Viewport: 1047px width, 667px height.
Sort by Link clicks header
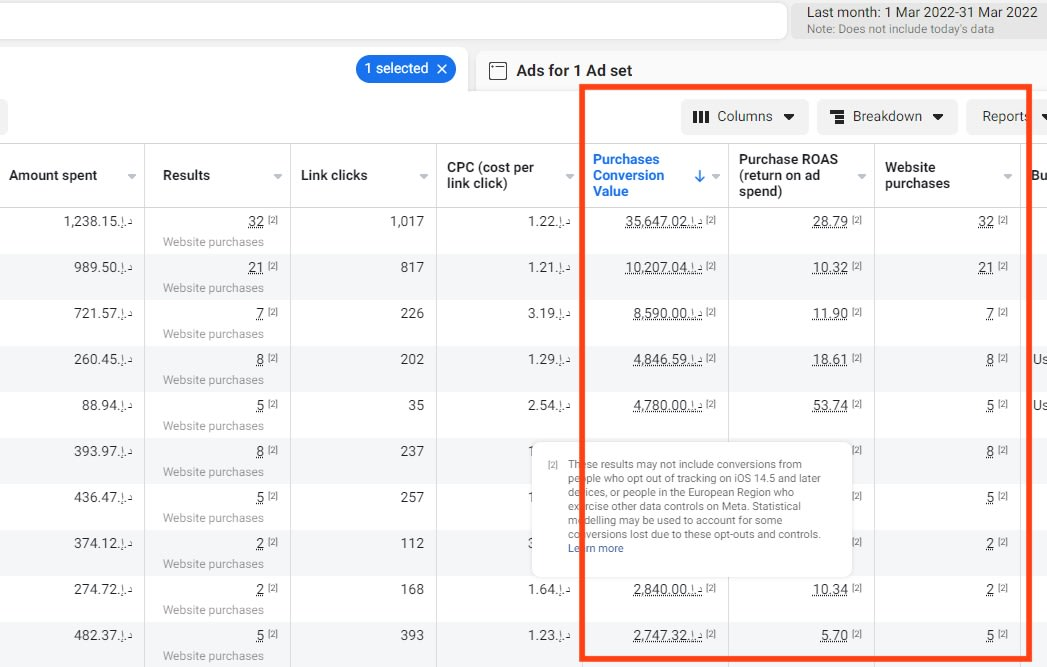334,176
